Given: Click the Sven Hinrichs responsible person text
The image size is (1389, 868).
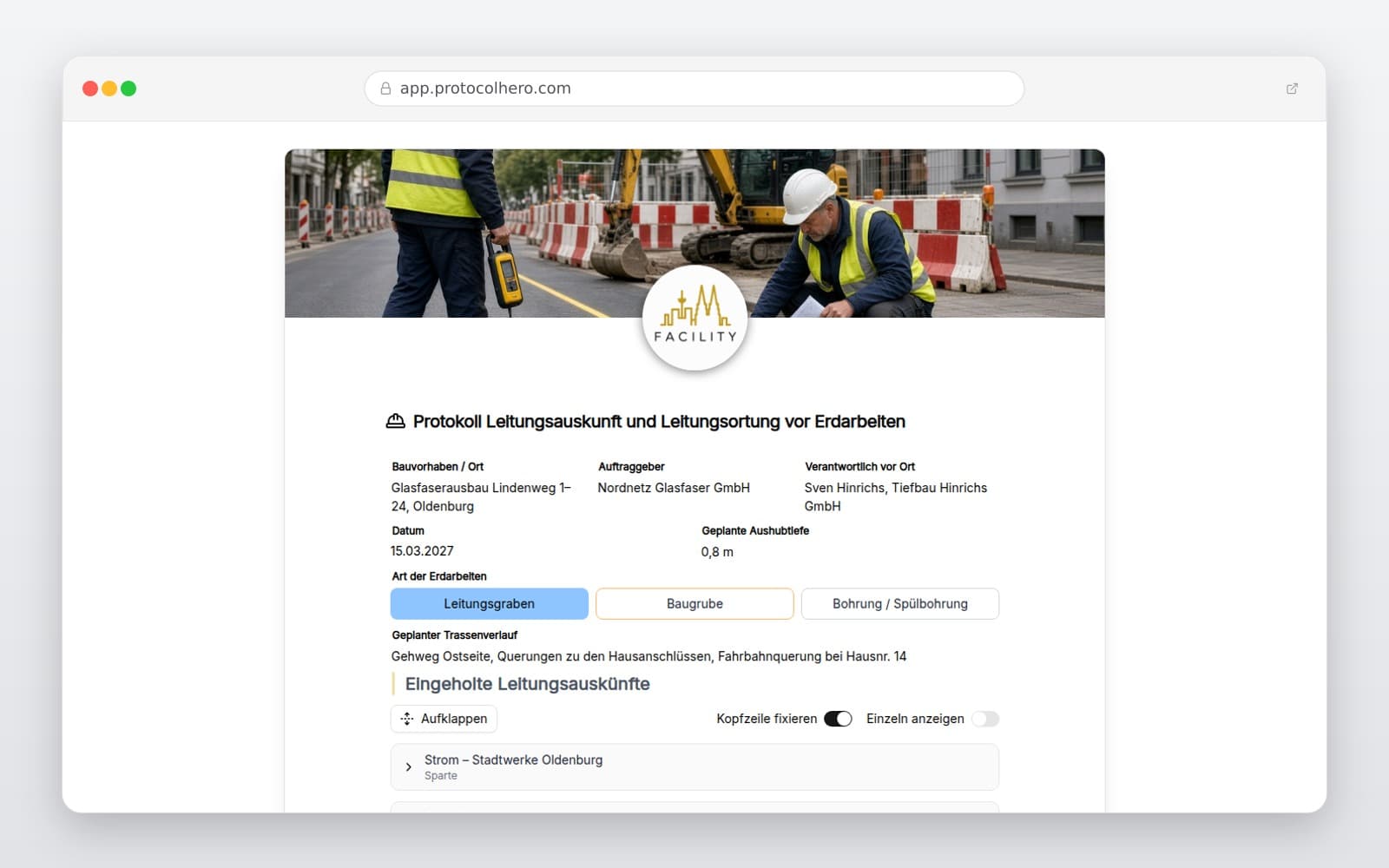Looking at the screenshot, I should [x=896, y=497].
